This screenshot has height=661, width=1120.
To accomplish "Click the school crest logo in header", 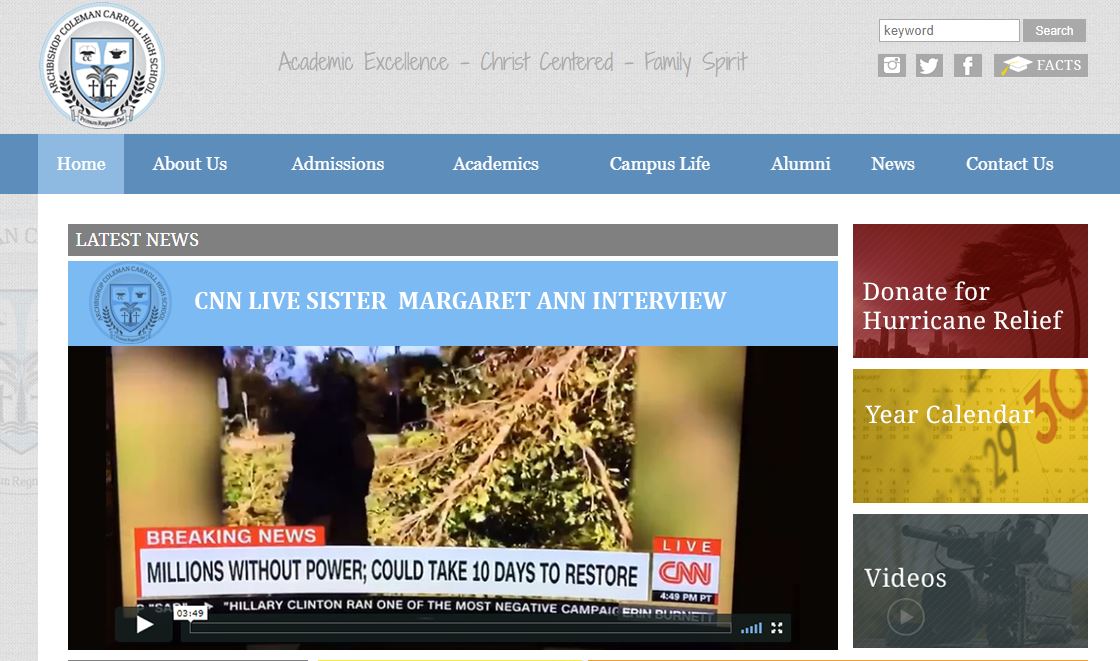I will pyautogui.click(x=102, y=66).
